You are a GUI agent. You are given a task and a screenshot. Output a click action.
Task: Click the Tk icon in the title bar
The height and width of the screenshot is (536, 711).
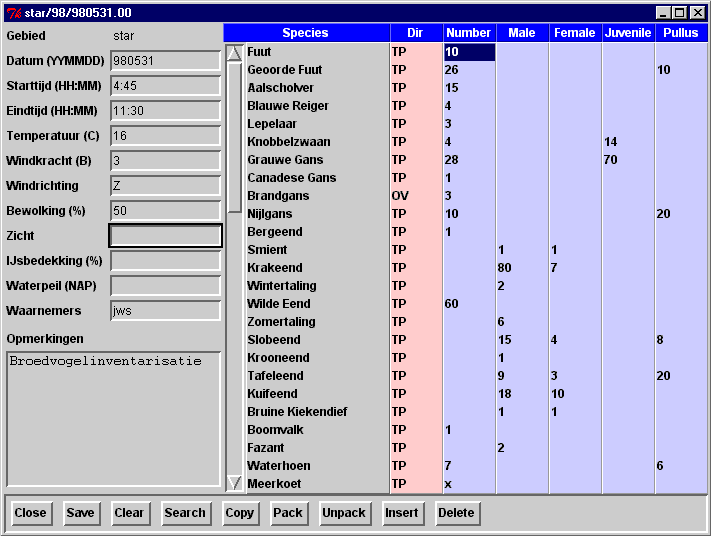tap(13, 13)
